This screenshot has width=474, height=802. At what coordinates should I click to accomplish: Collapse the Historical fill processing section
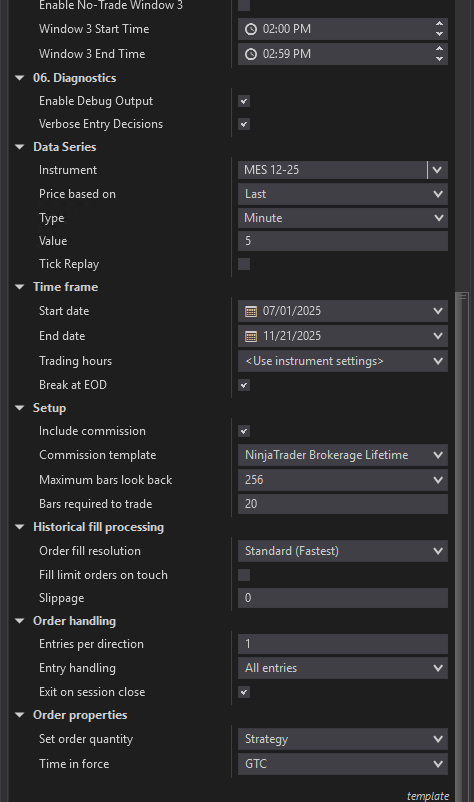[20, 527]
